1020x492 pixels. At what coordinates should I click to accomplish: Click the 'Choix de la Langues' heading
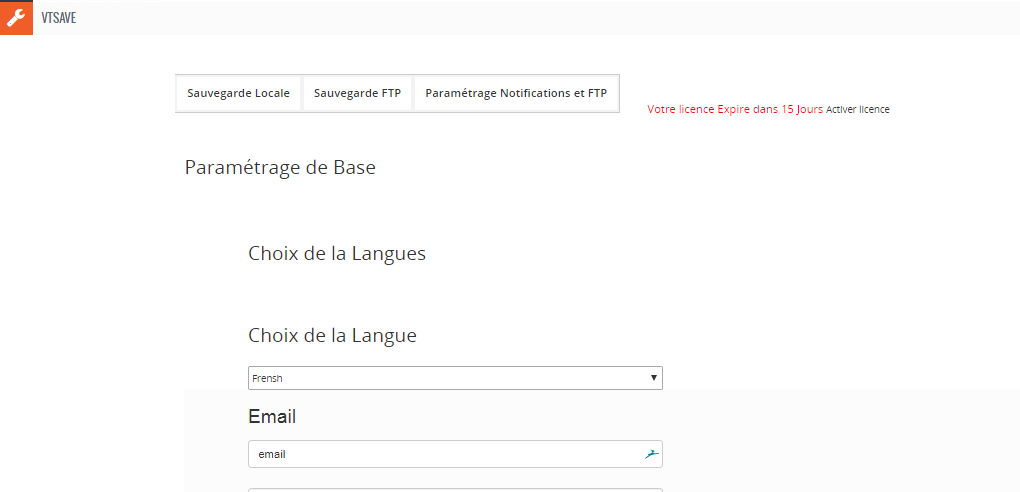coord(337,254)
